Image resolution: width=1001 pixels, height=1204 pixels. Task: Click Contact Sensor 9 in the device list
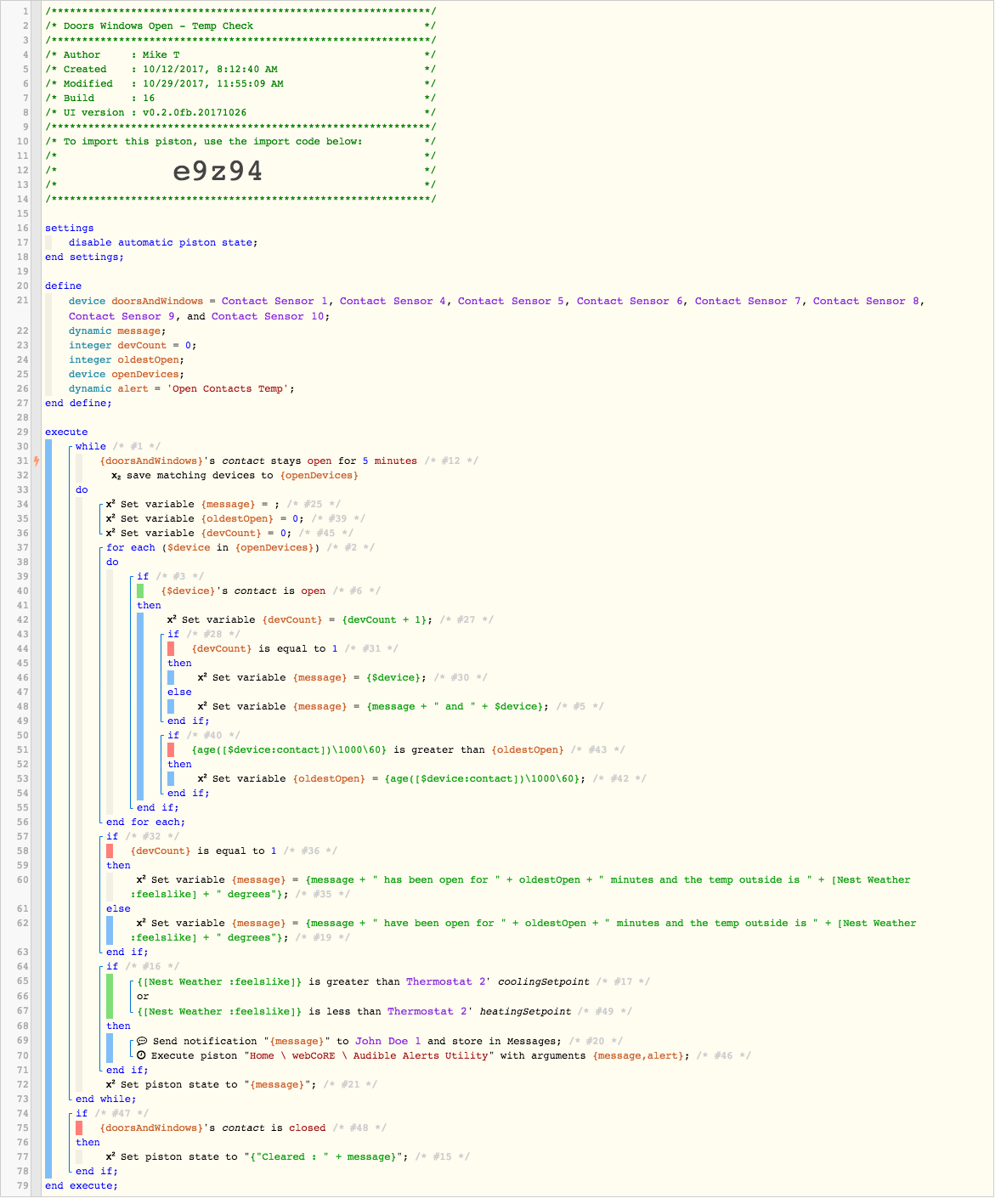coord(122,316)
